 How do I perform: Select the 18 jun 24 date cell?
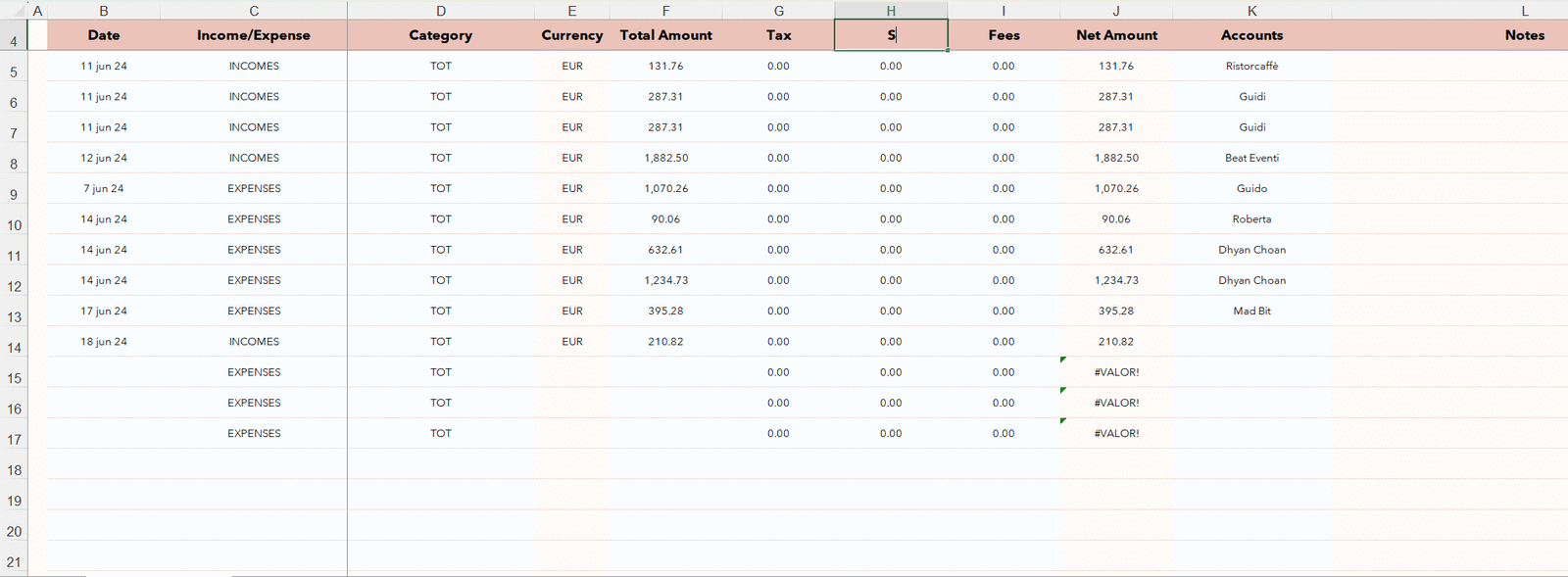point(104,342)
